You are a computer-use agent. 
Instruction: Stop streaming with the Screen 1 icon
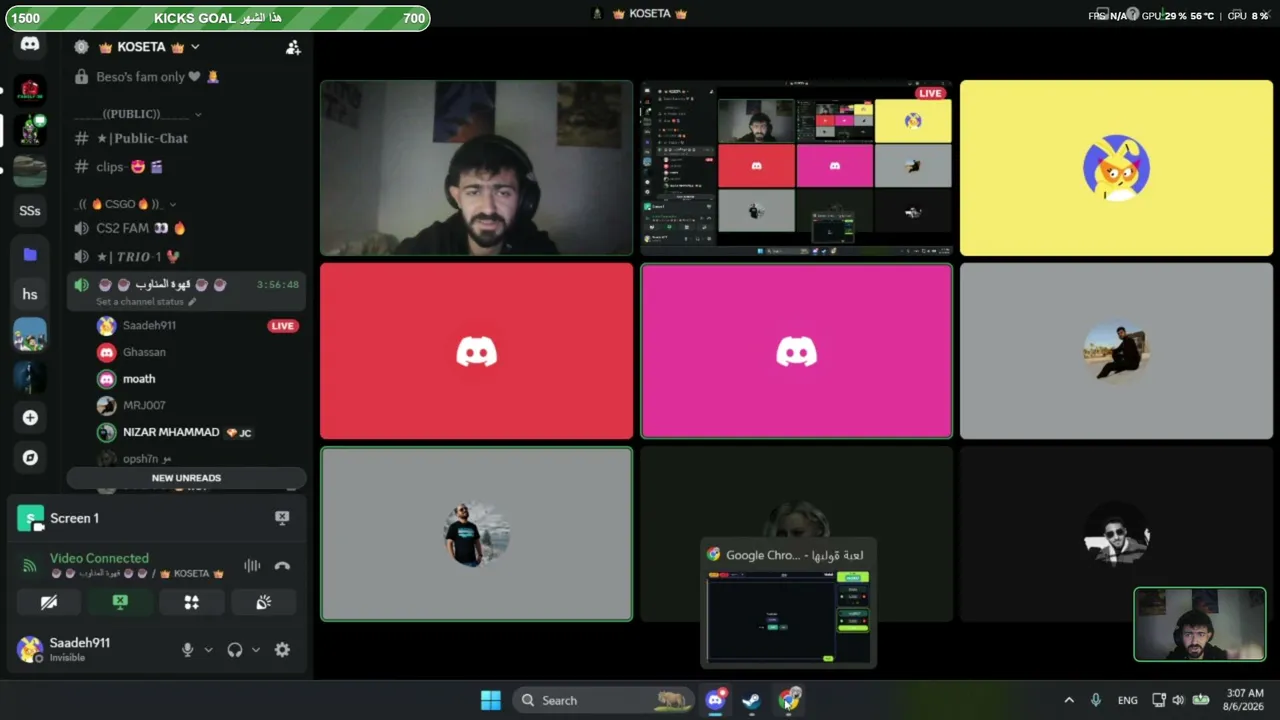click(282, 518)
